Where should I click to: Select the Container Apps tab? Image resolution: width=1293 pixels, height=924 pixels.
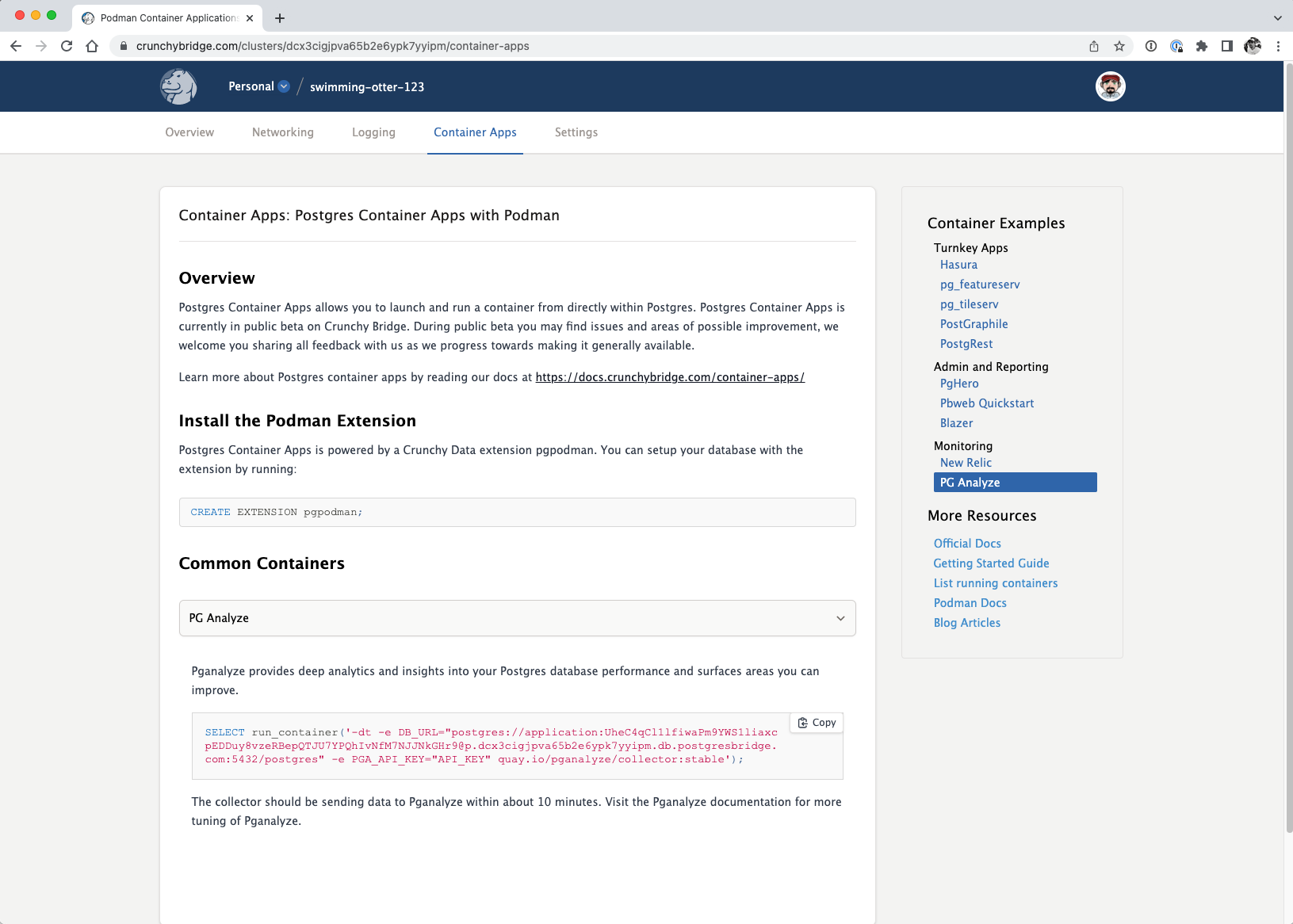click(x=475, y=132)
